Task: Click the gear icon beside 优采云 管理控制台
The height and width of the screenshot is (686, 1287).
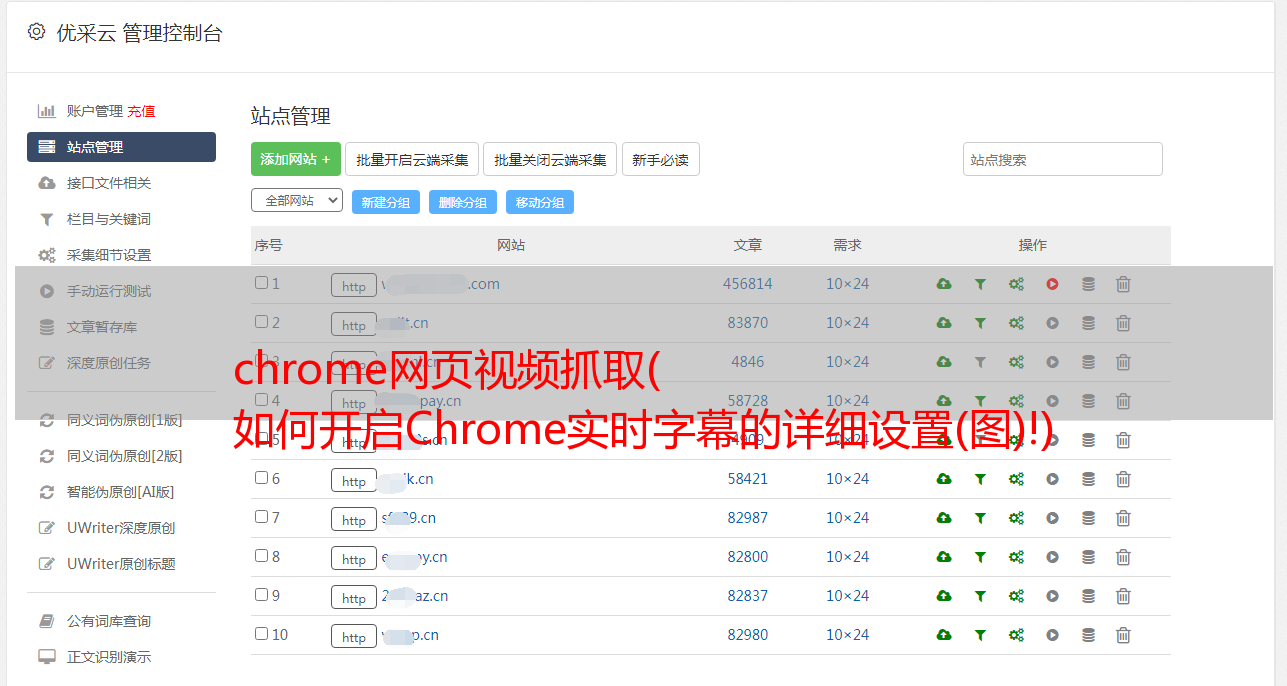Action: (x=36, y=32)
